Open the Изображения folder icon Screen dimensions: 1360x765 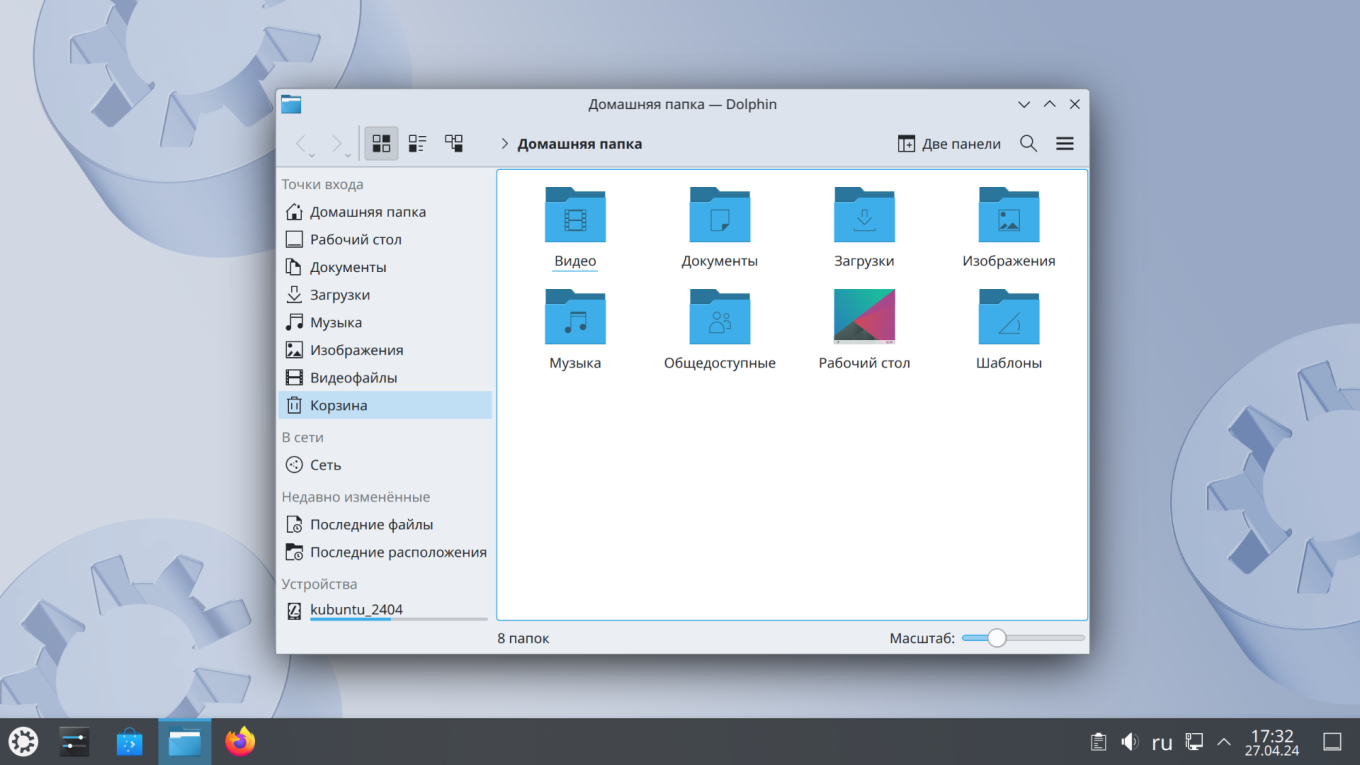1009,215
